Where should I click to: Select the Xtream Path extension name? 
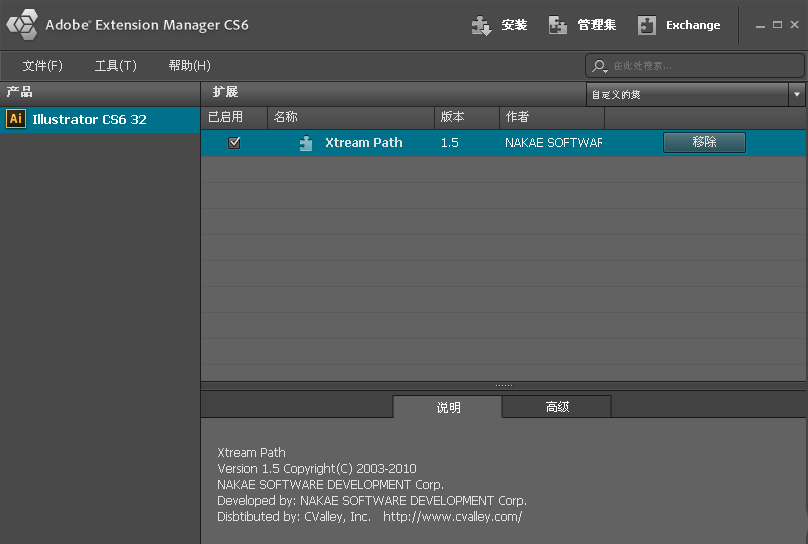pyautogui.click(x=364, y=143)
